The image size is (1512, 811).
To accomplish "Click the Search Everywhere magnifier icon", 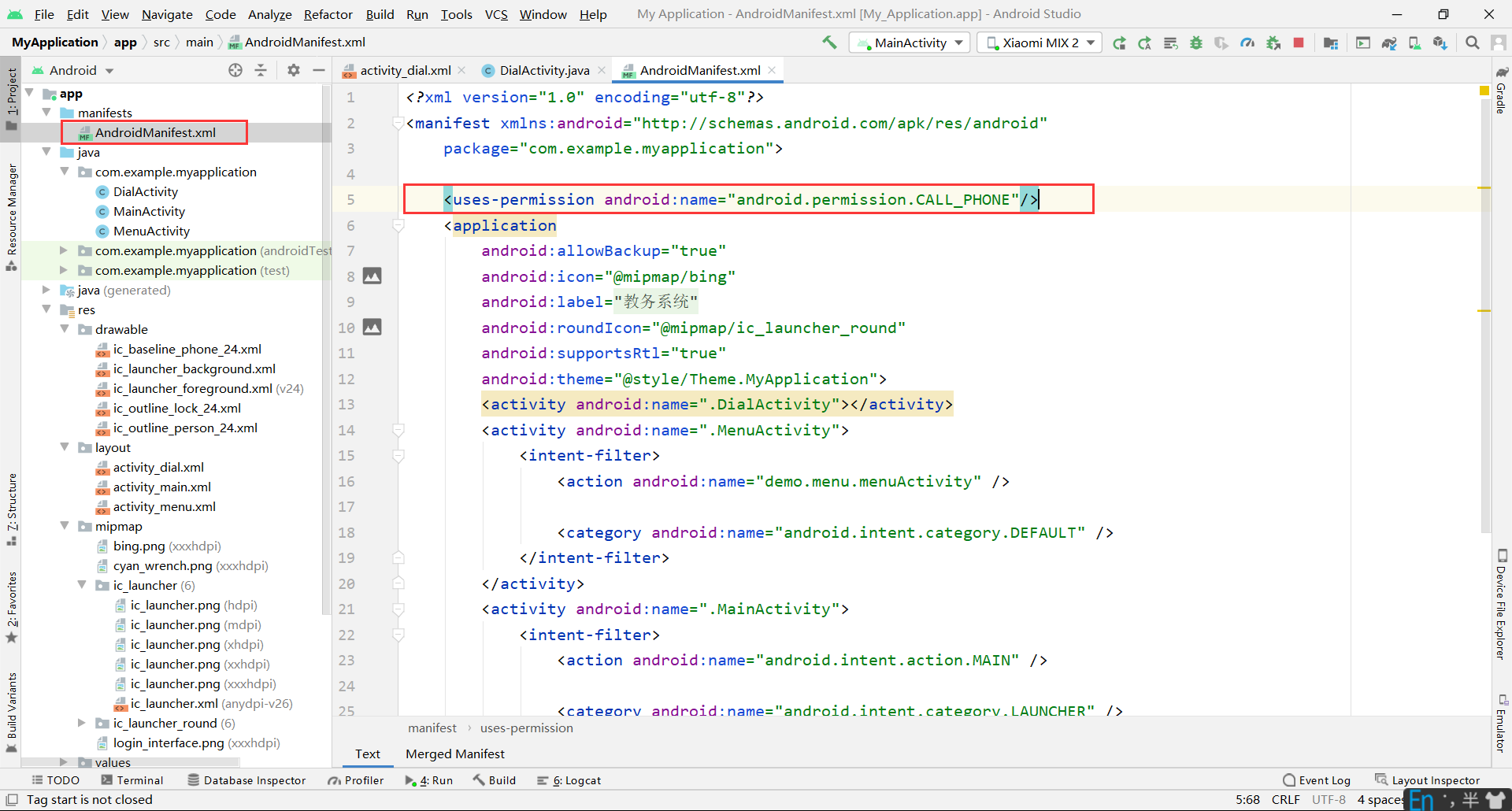I will tap(1473, 43).
